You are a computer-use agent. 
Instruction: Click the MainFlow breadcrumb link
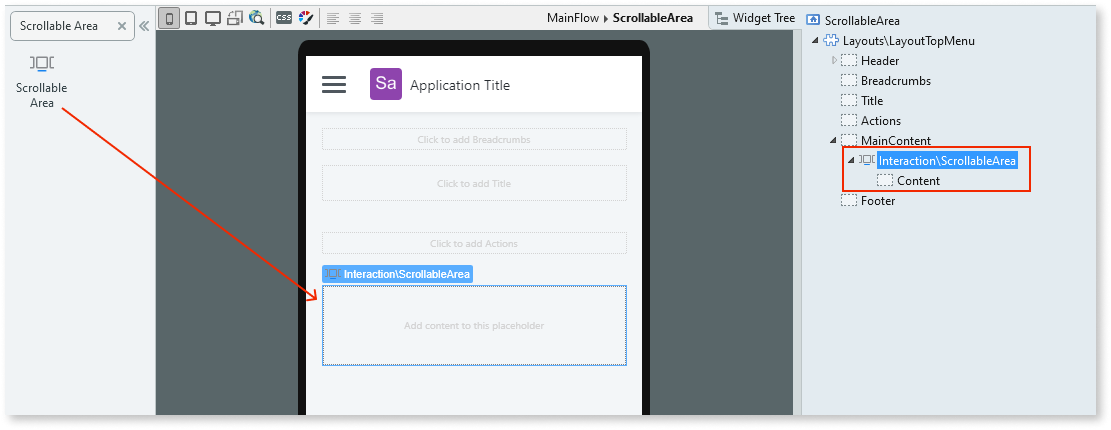[x=574, y=18]
